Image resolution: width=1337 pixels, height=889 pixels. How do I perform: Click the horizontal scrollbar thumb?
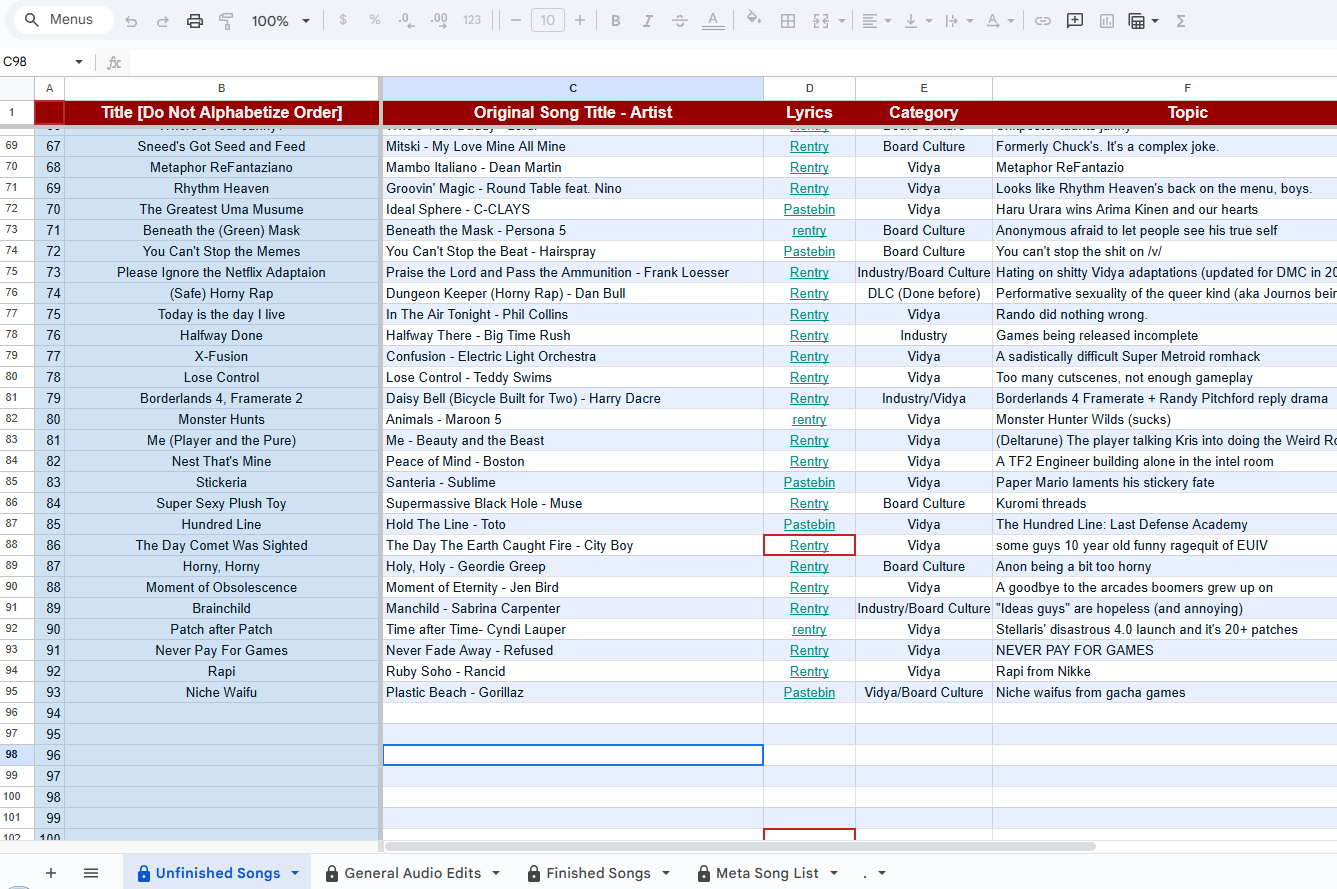click(740, 846)
